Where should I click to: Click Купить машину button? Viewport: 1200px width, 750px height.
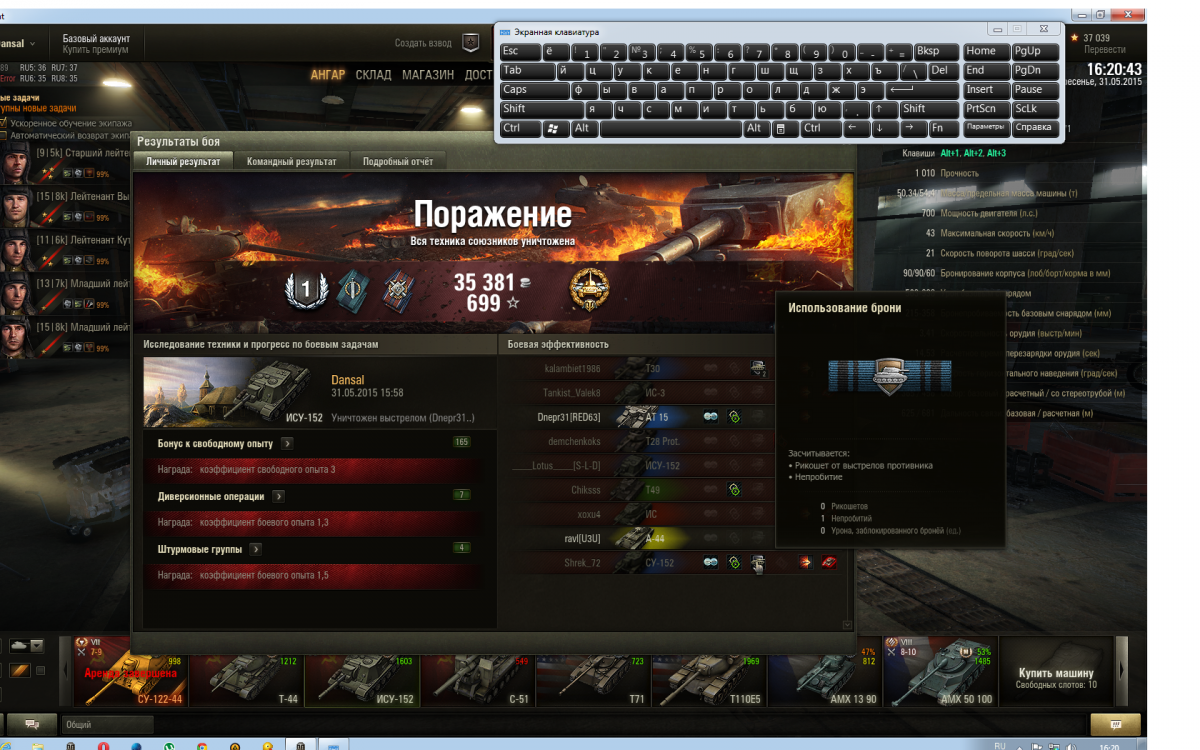tap(1055, 673)
